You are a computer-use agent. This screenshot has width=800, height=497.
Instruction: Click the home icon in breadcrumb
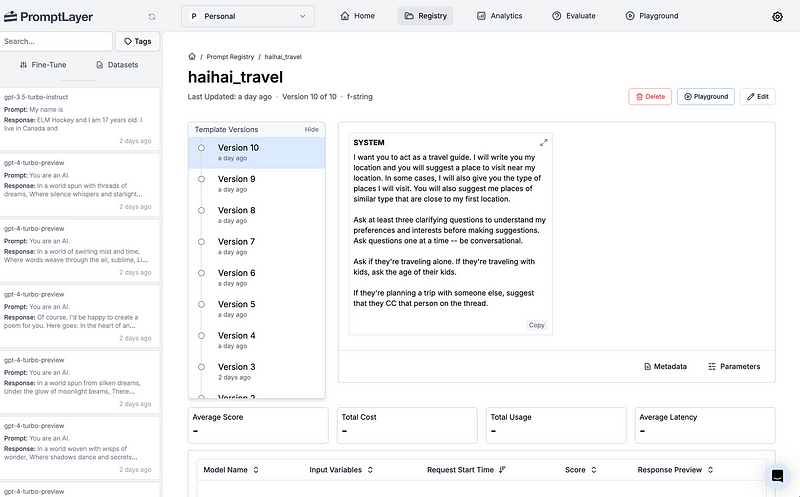coord(192,58)
